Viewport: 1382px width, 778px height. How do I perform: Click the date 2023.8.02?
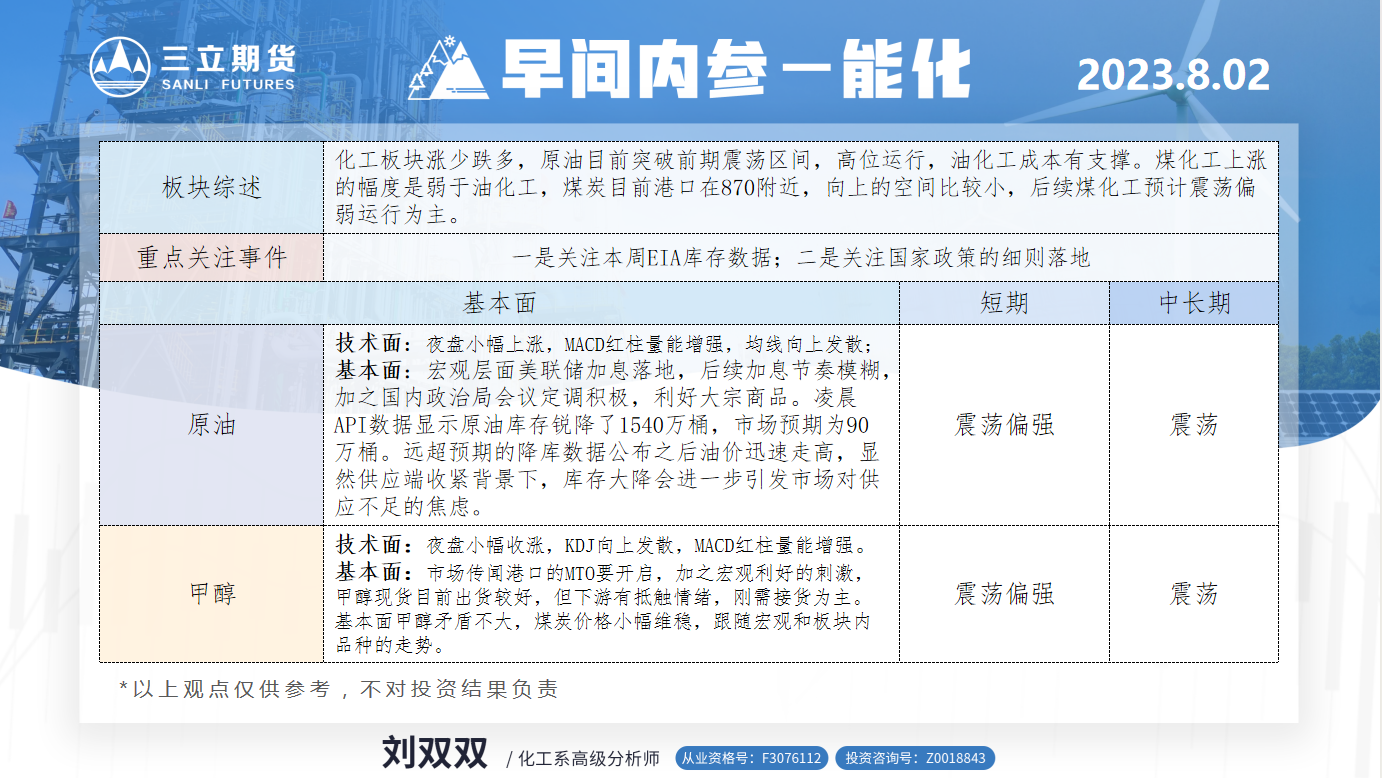(1173, 75)
